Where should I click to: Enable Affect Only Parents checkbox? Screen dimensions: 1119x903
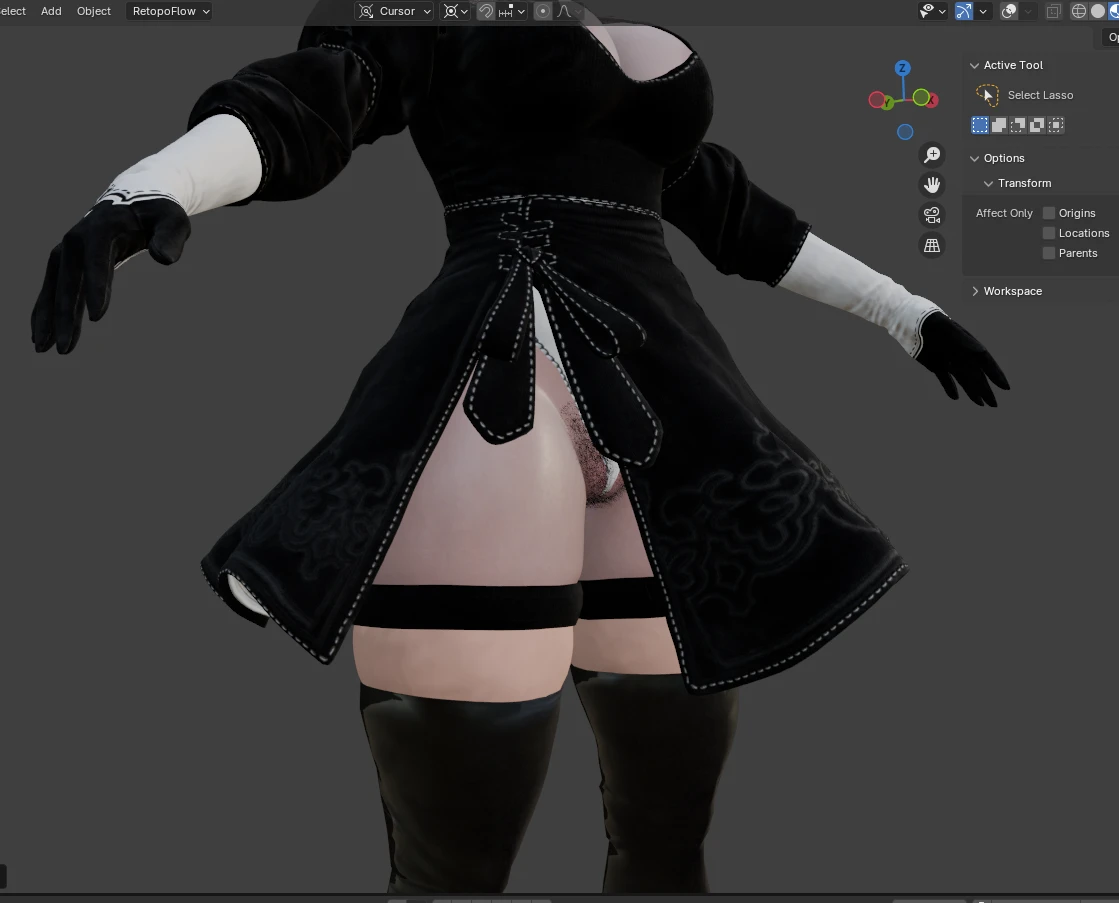click(x=1049, y=253)
